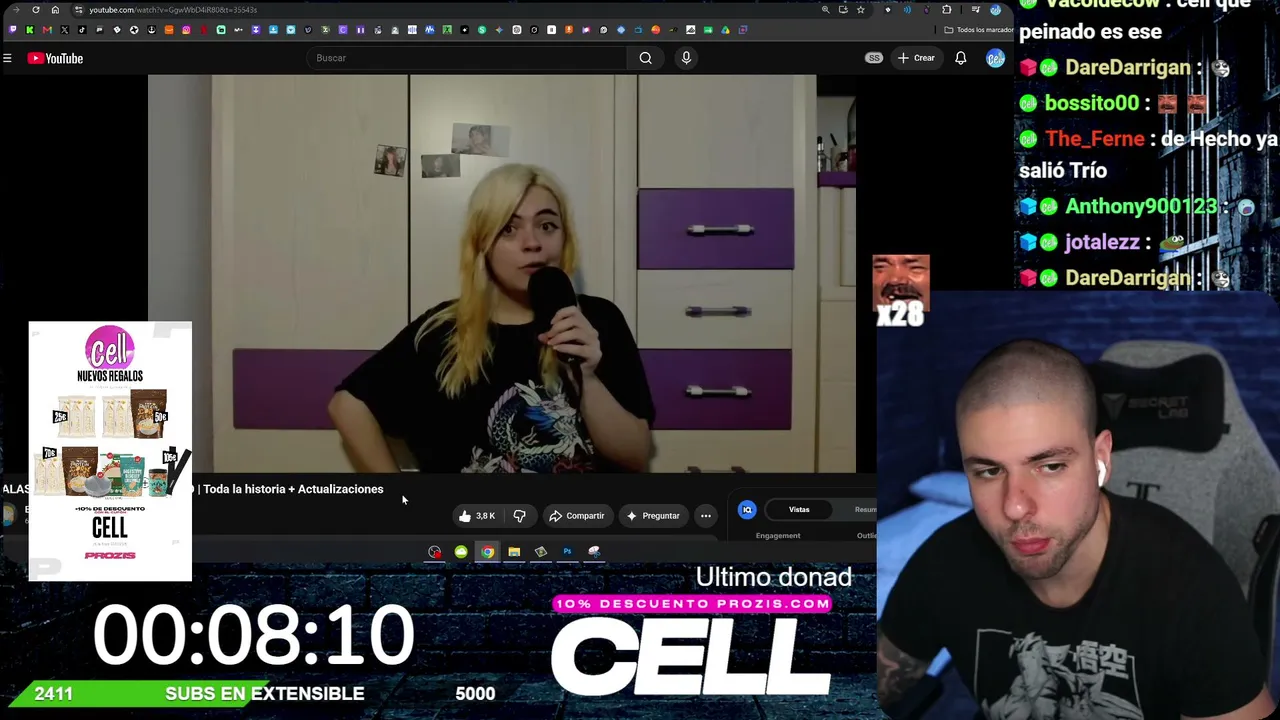Click Compartir to share the video
The width and height of the screenshot is (1280, 720).
point(577,516)
